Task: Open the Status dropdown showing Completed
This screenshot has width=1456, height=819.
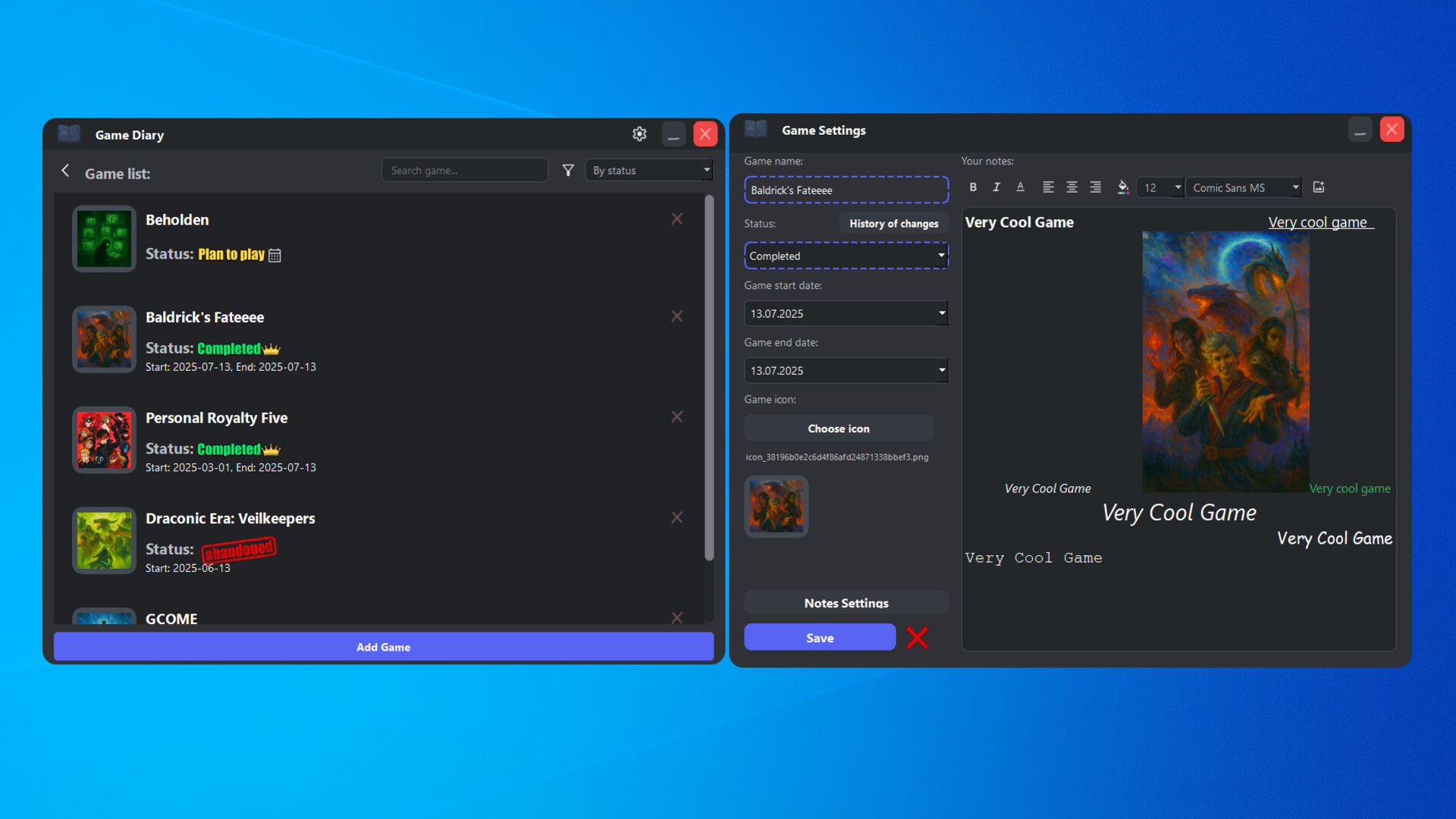Action: [x=846, y=256]
